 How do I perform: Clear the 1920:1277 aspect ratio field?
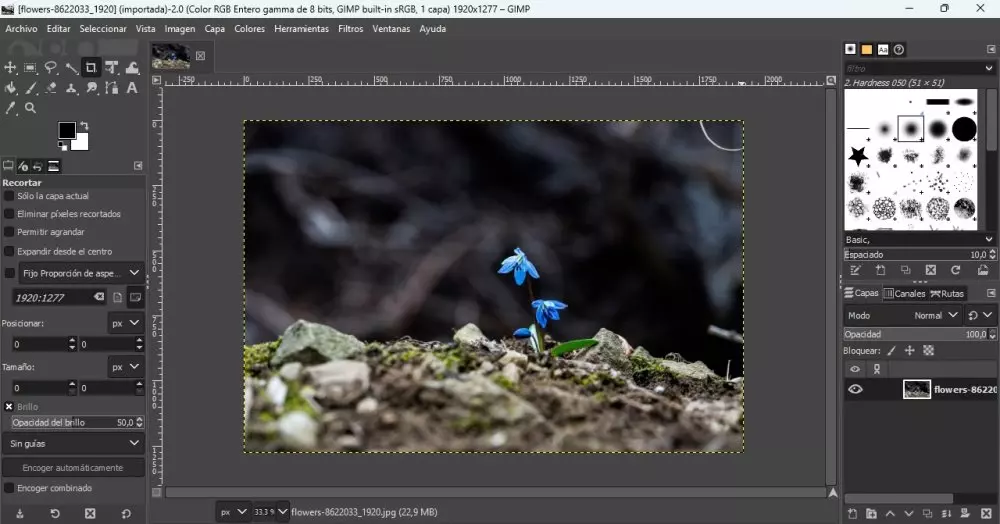click(x=99, y=297)
